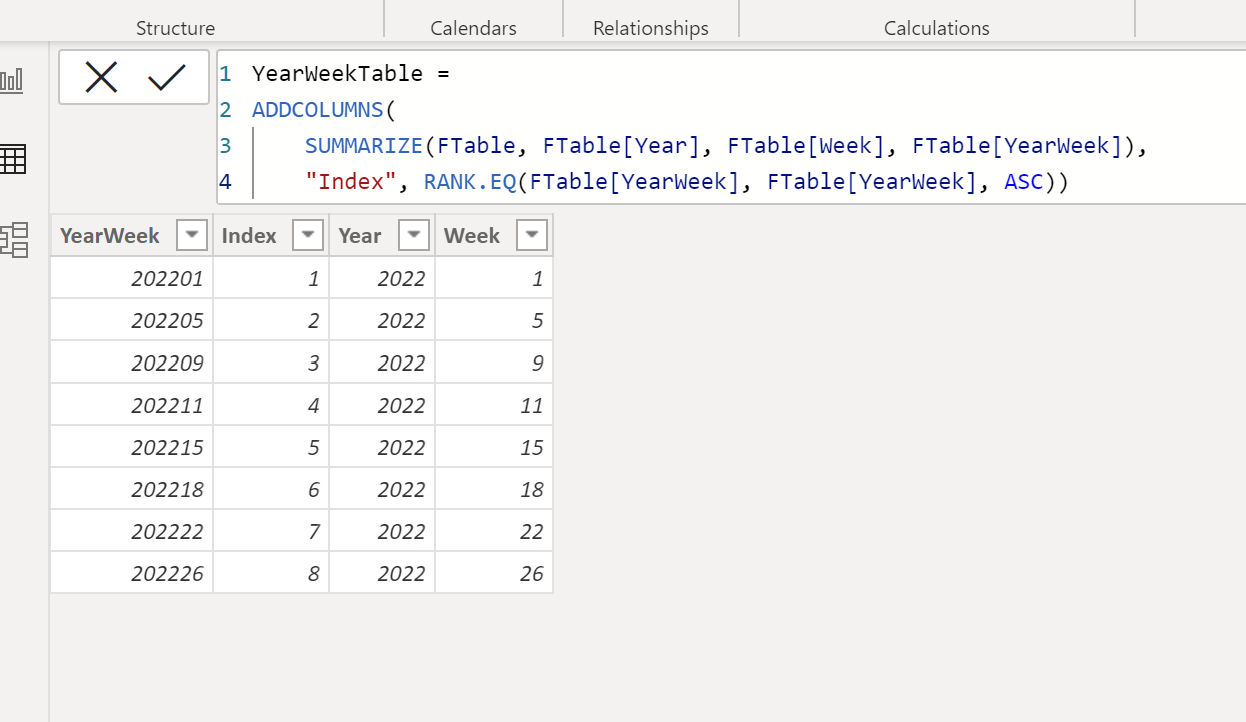Select Index cell with value 7
The height and width of the screenshot is (722, 1246).
coord(271,530)
